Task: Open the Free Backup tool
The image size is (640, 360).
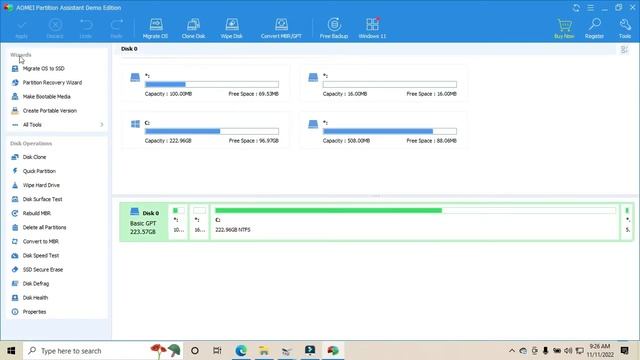Action: tap(334, 28)
